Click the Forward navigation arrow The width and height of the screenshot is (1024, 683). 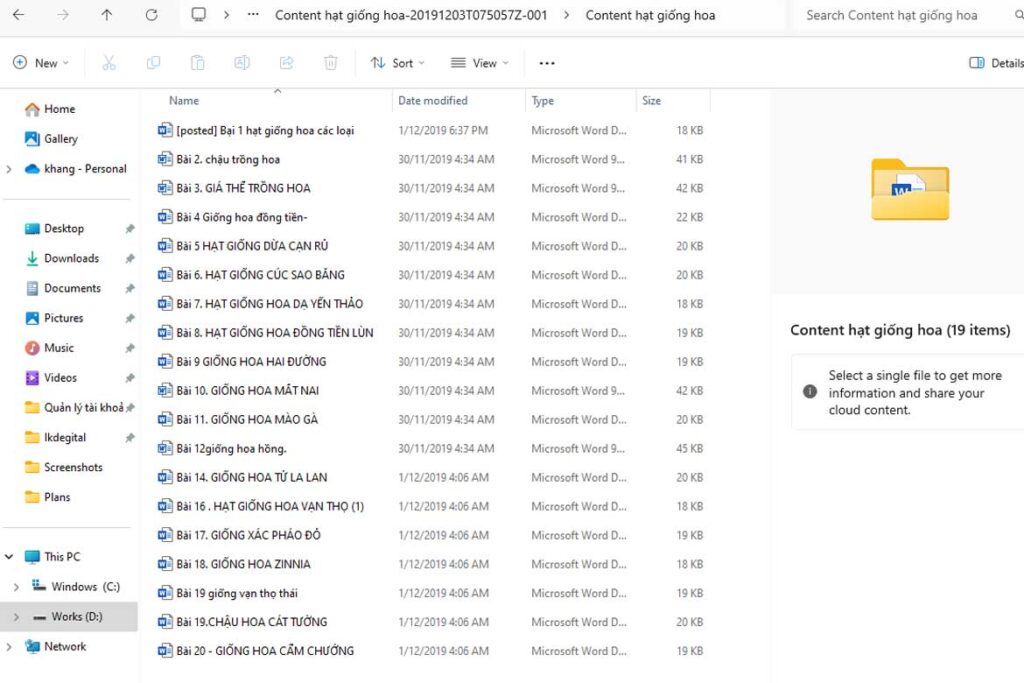coord(63,15)
